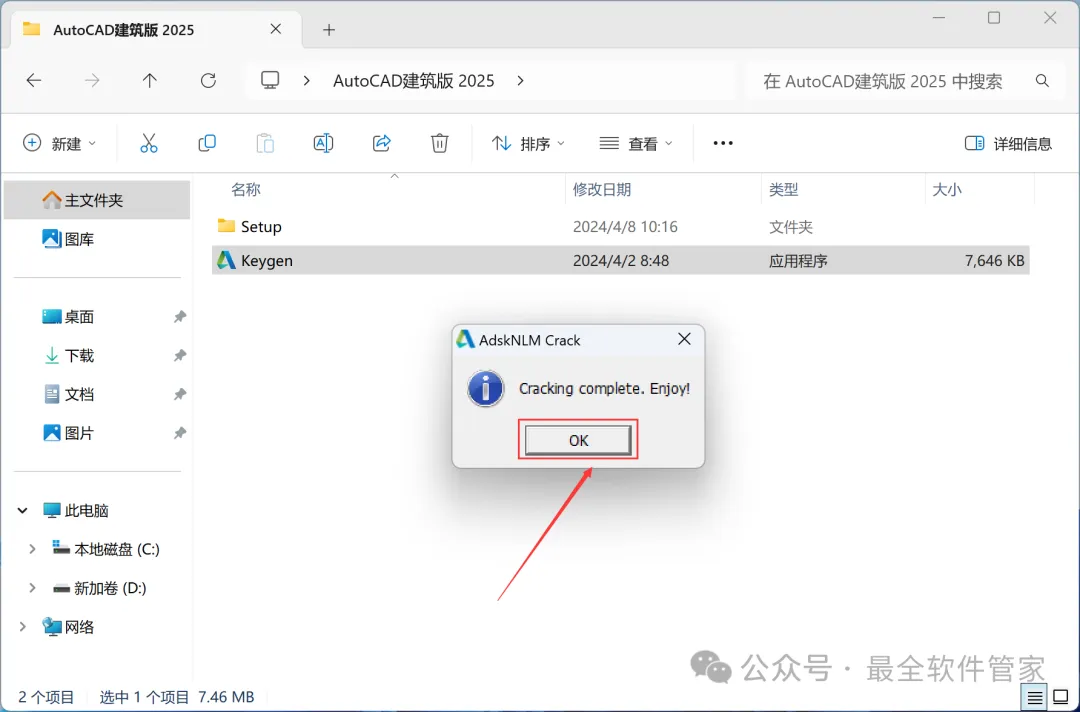Go up one folder level
Viewport: 1080px width, 712px height.
point(149,81)
